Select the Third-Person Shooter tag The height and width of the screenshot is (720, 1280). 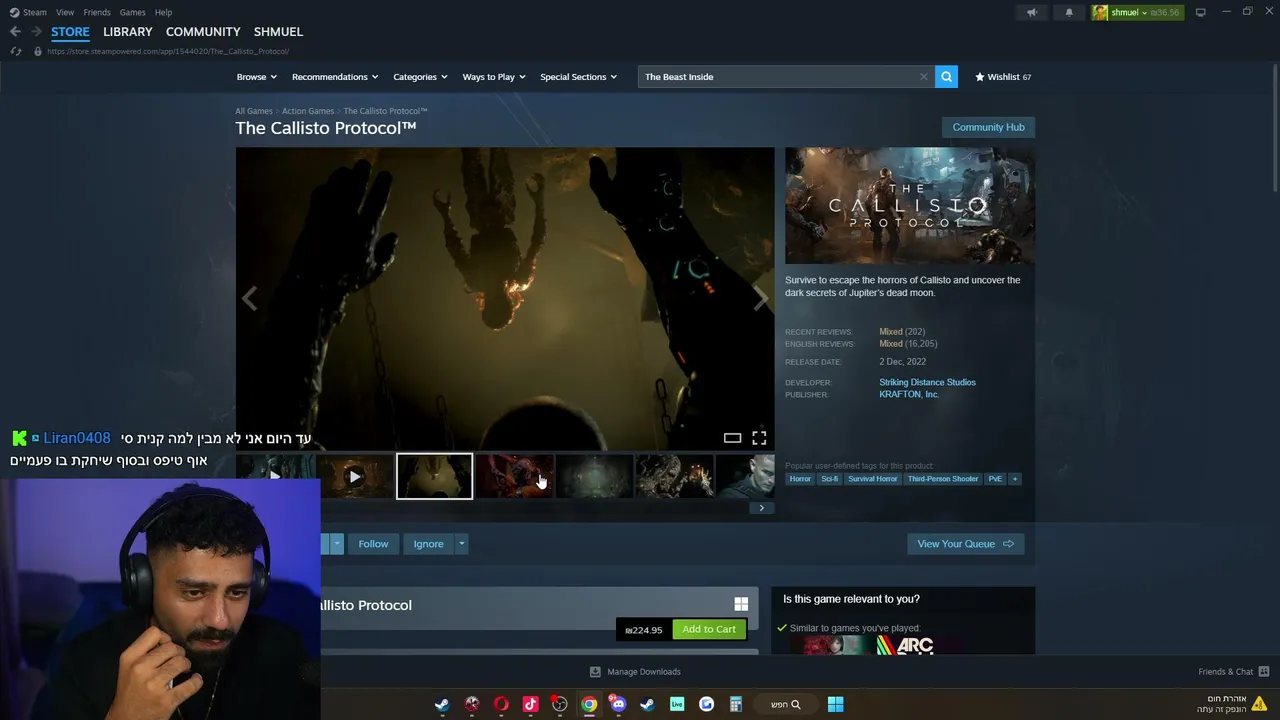point(943,479)
